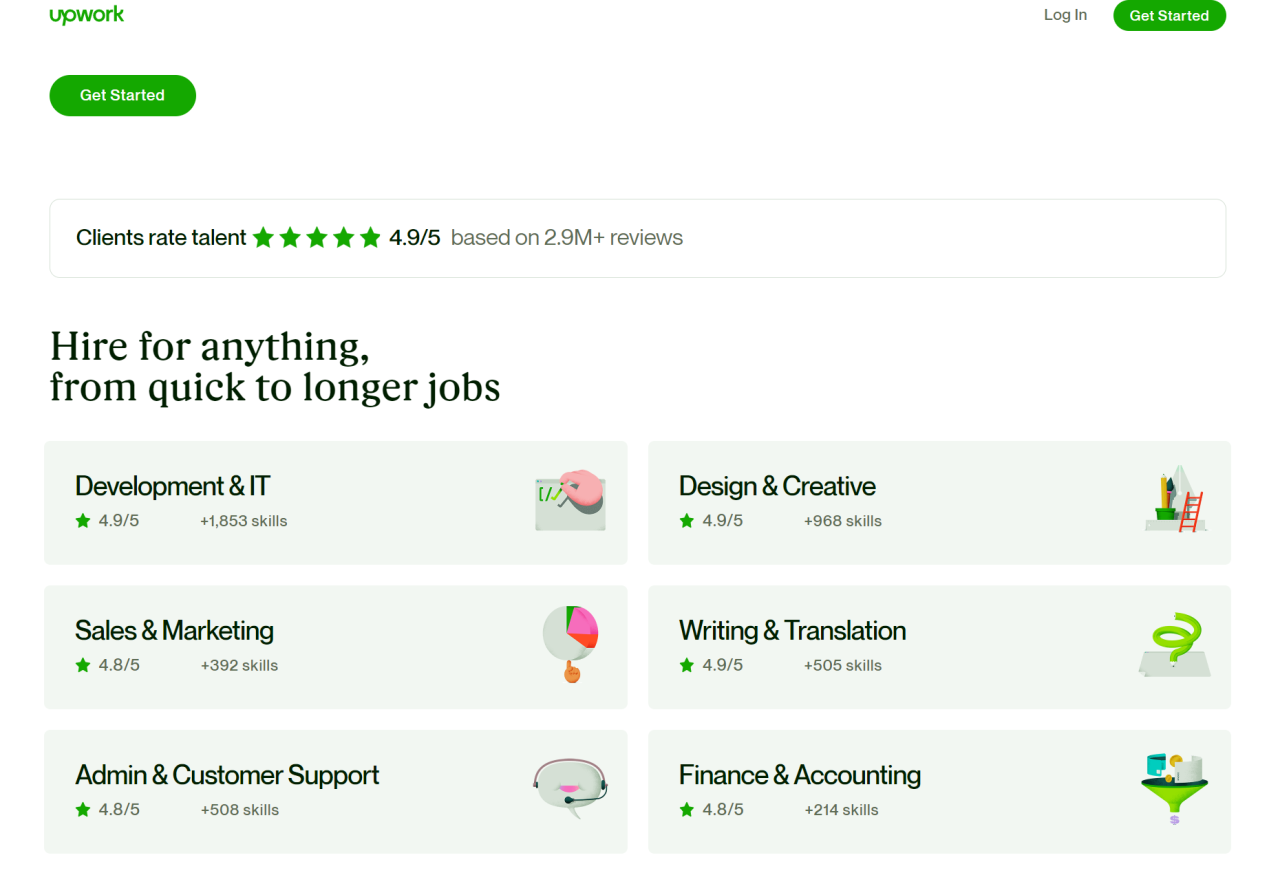
Task: Select the Sales & Marketing category title
Action: (x=174, y=631)
